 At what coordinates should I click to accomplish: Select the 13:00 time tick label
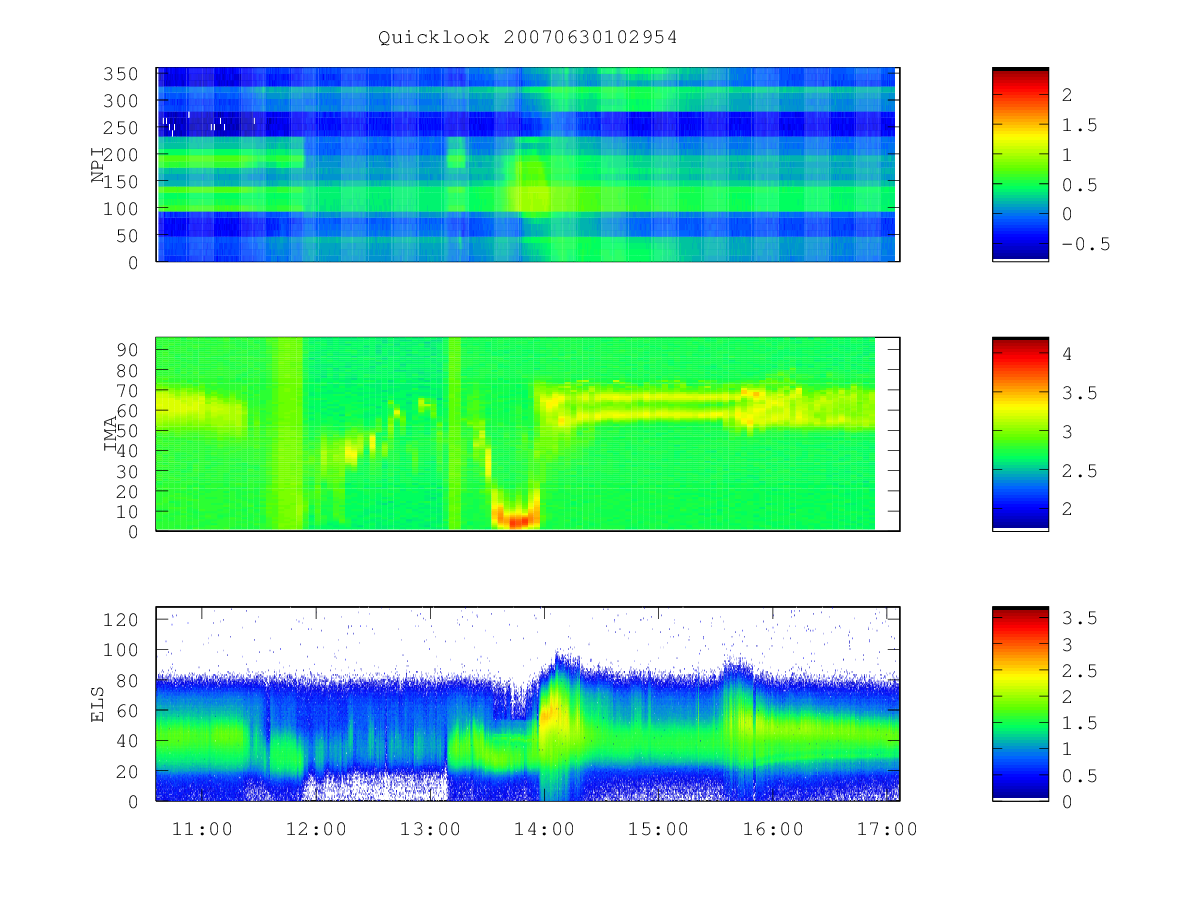coord(432,828)
